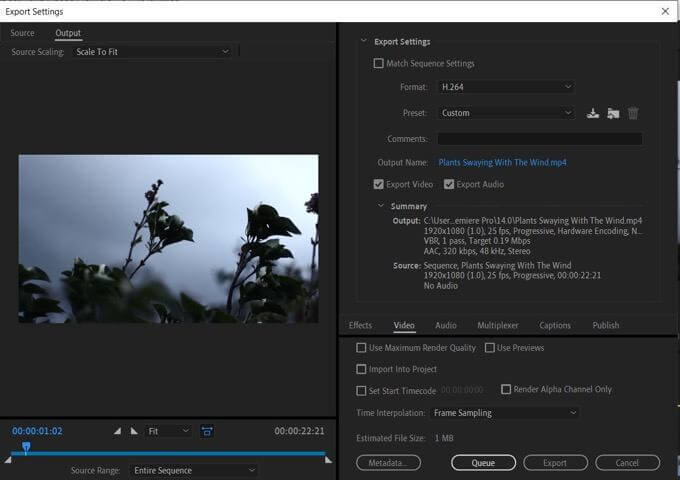
Task: Click the Import Preset folder icon
Action: [613, 113]
